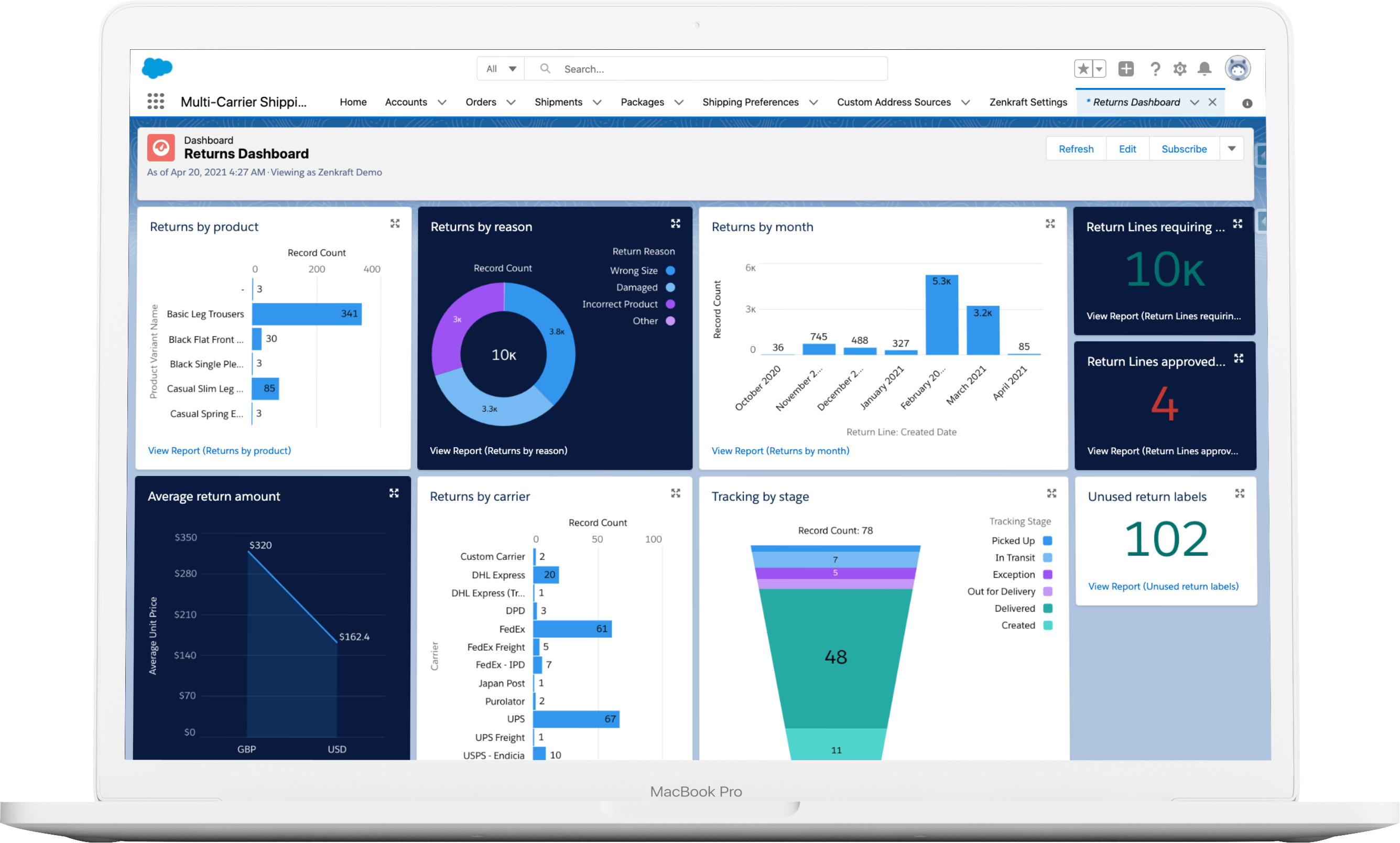Open the Setup gear icon
The image size is (1400, 843).
pyautogui.click(x=1180, y=69)
